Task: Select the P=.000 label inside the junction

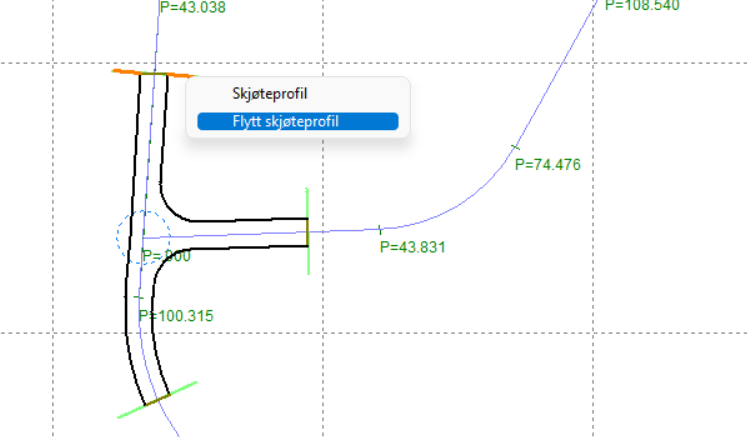Action: [166, 256]
